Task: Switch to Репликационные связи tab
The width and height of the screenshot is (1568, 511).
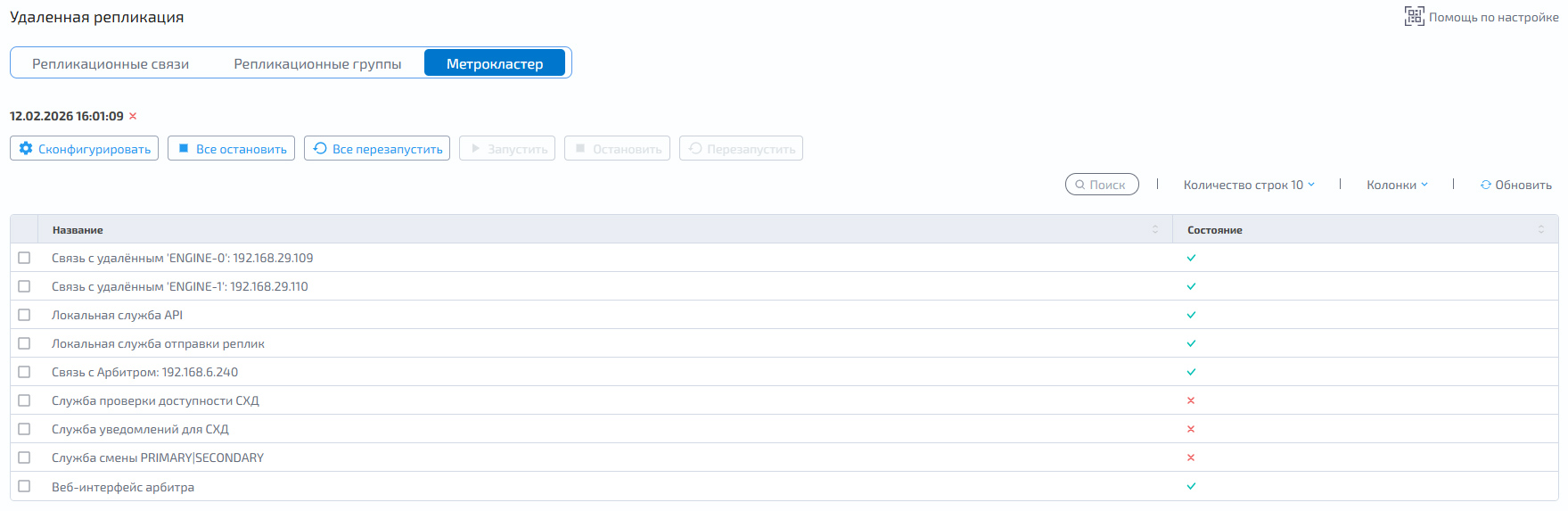Action: 111,63
